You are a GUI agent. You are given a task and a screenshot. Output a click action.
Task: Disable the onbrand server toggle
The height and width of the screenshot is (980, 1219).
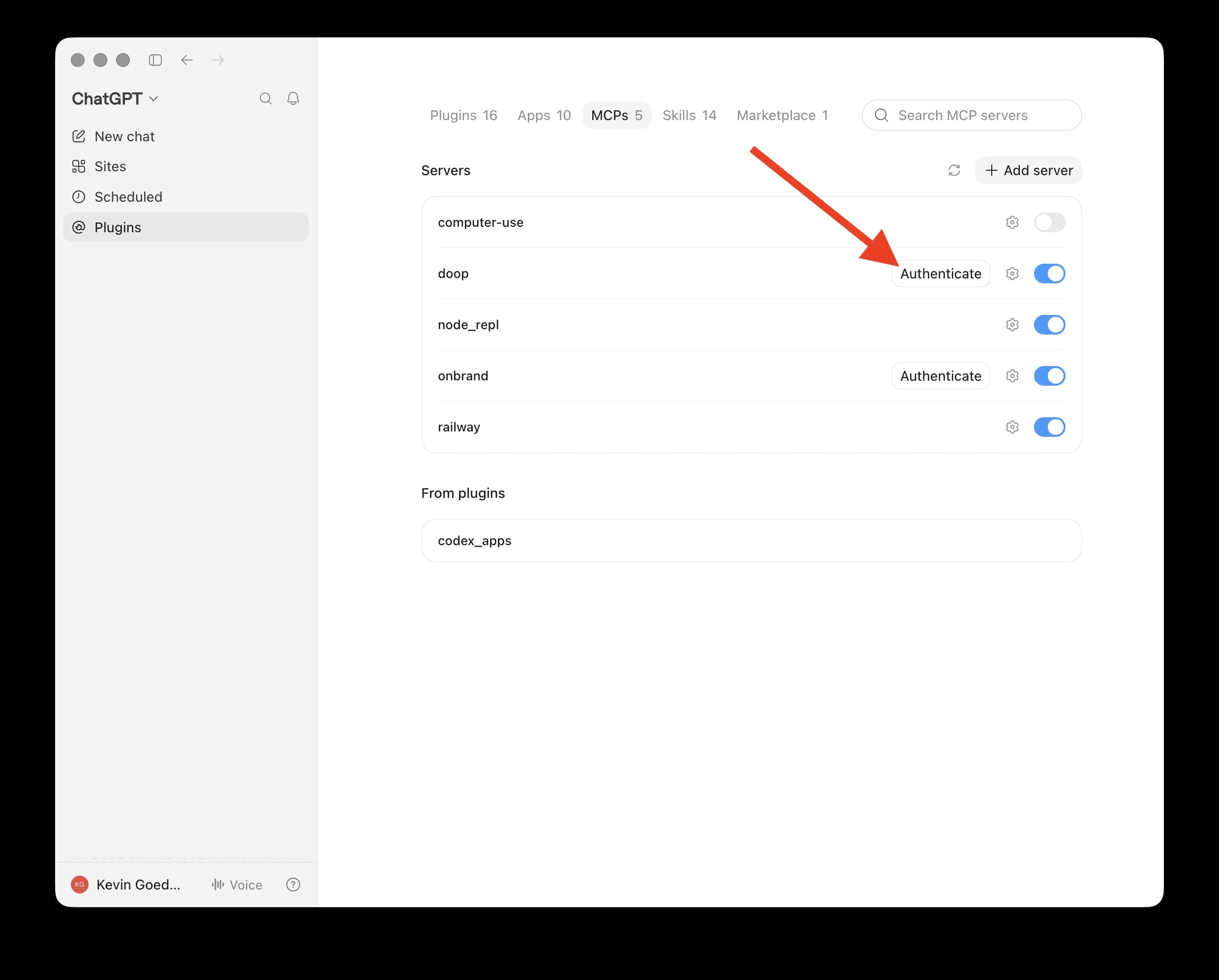1049,376
